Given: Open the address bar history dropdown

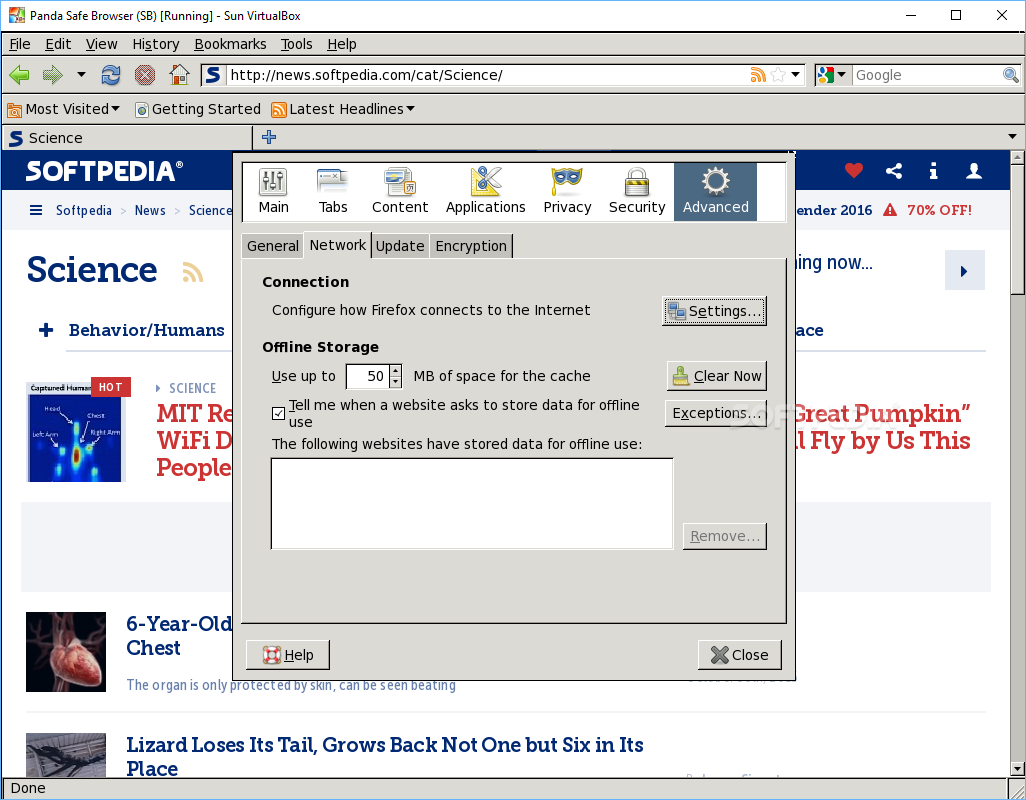Looking at the screenshot, I should click(795, 75).
